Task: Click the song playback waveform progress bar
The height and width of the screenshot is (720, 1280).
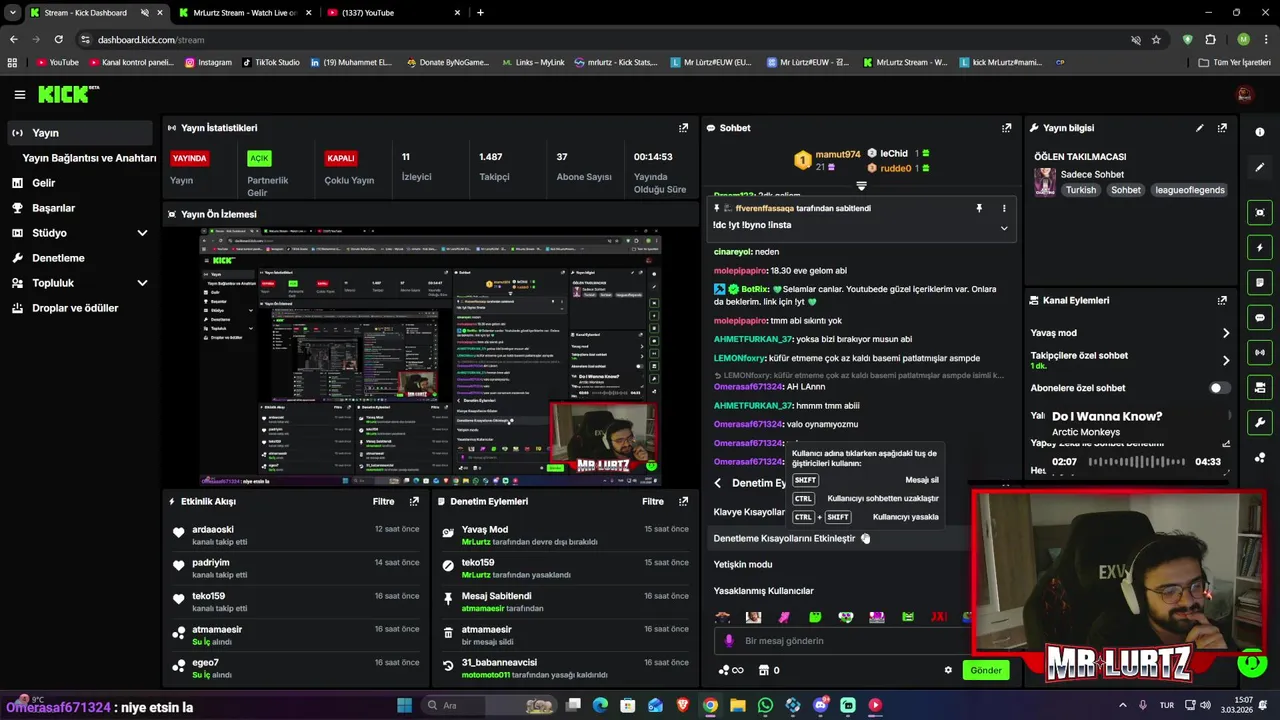Action: coord(1137,462)
